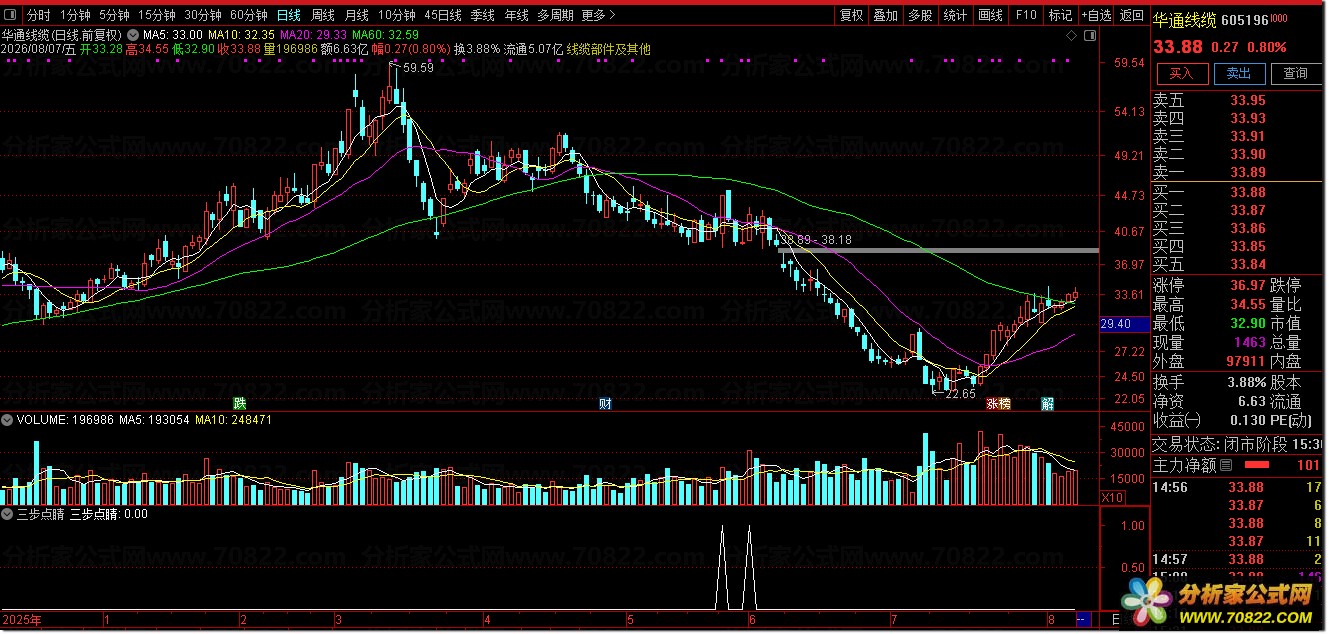Screen dimensions: 1329x634
Task: Click the 财 financial marker below chart
Action: point(604,404)
